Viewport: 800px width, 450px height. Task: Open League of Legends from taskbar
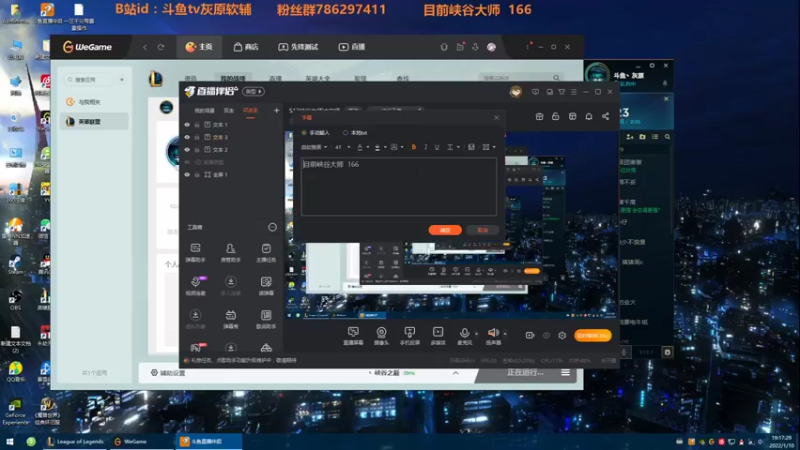click(x=75, y=441)
